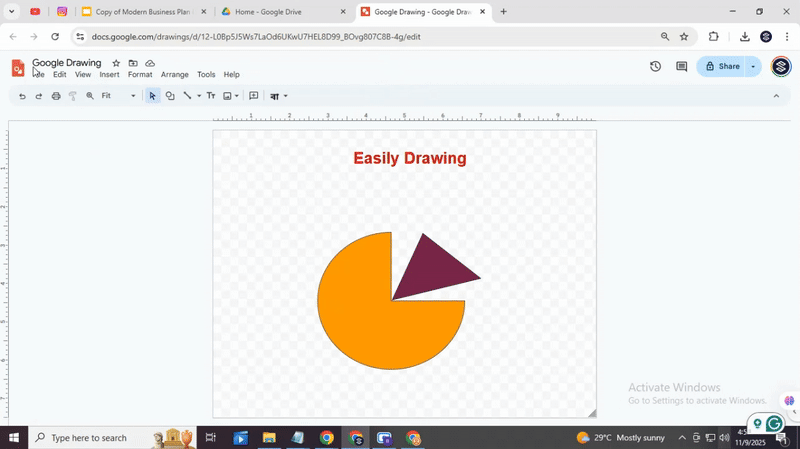Image resolution: width=800 pixels, height=449 pixels.
Task: Add a comment using toolbar icon
Action: [x=254, y=96]
